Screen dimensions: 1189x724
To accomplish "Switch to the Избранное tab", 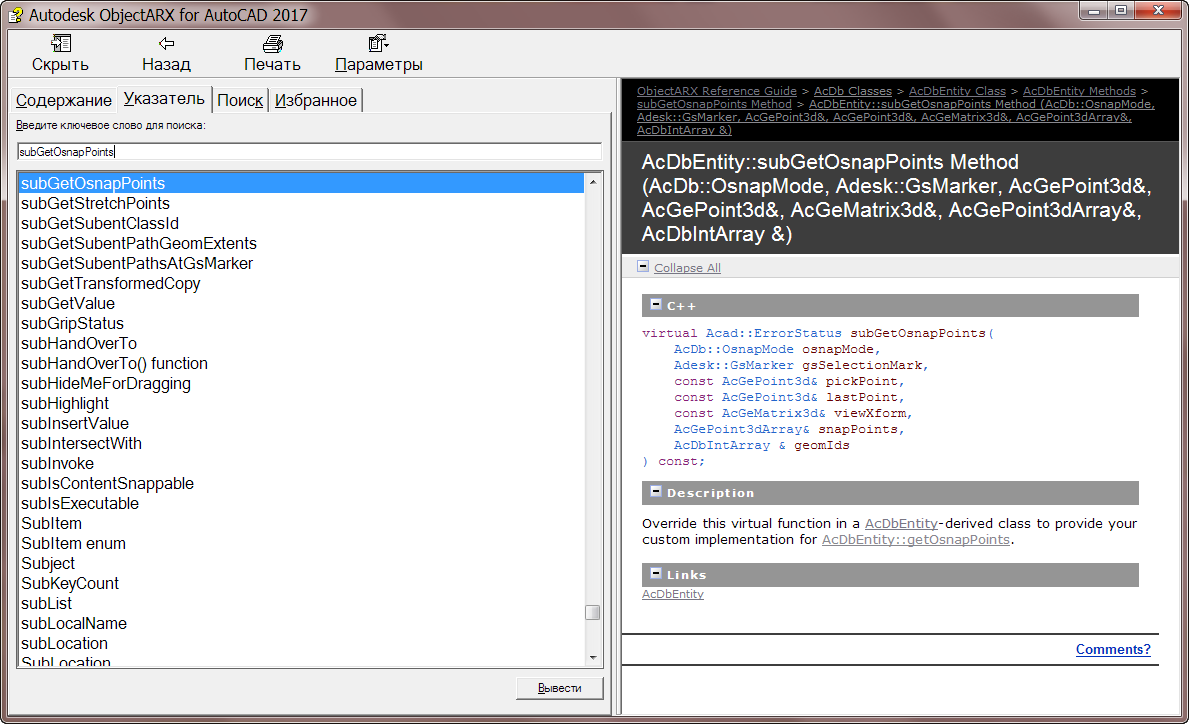I will pyautogui.click(x=314, y=100).
